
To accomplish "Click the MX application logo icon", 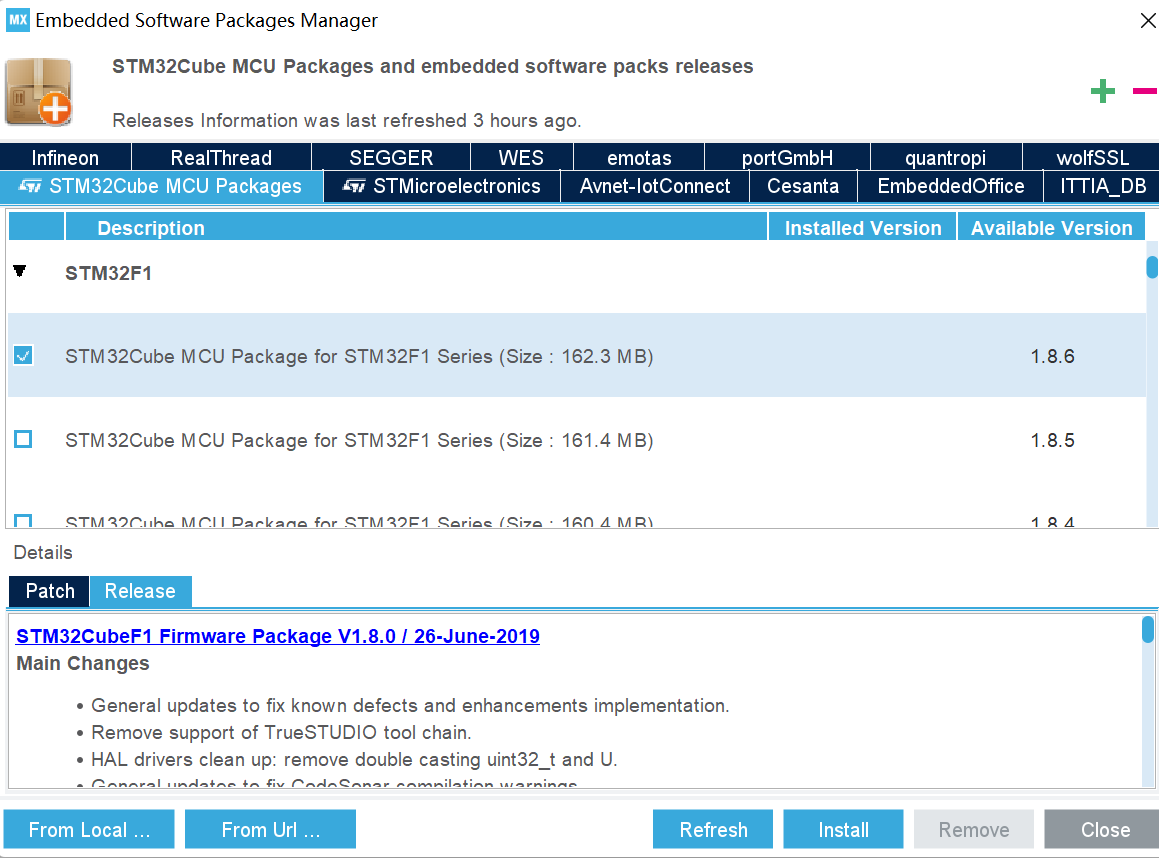I will [x=18, y=20].
